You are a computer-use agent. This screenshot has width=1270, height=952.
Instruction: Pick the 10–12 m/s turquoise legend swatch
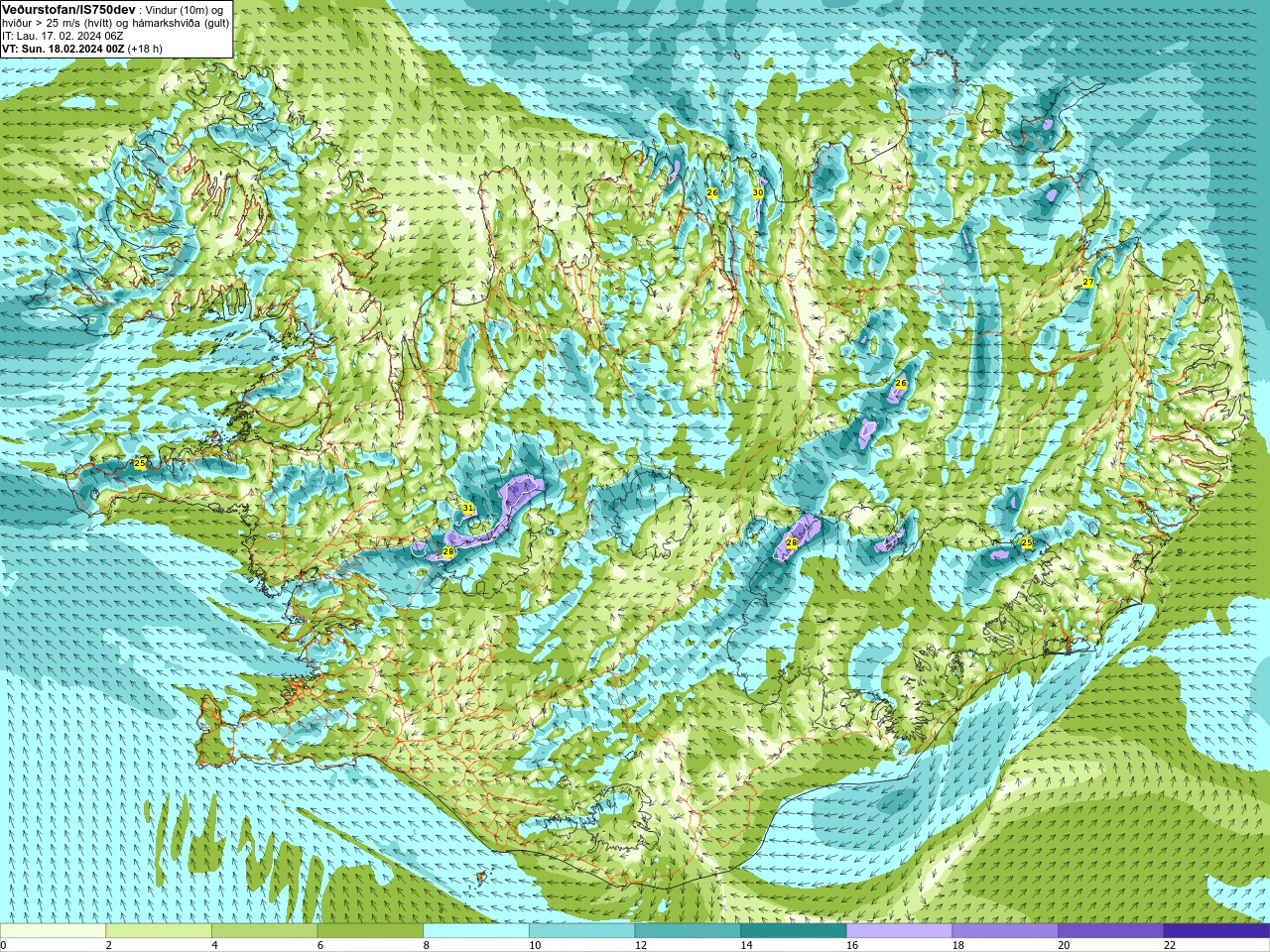pos(581,931)
